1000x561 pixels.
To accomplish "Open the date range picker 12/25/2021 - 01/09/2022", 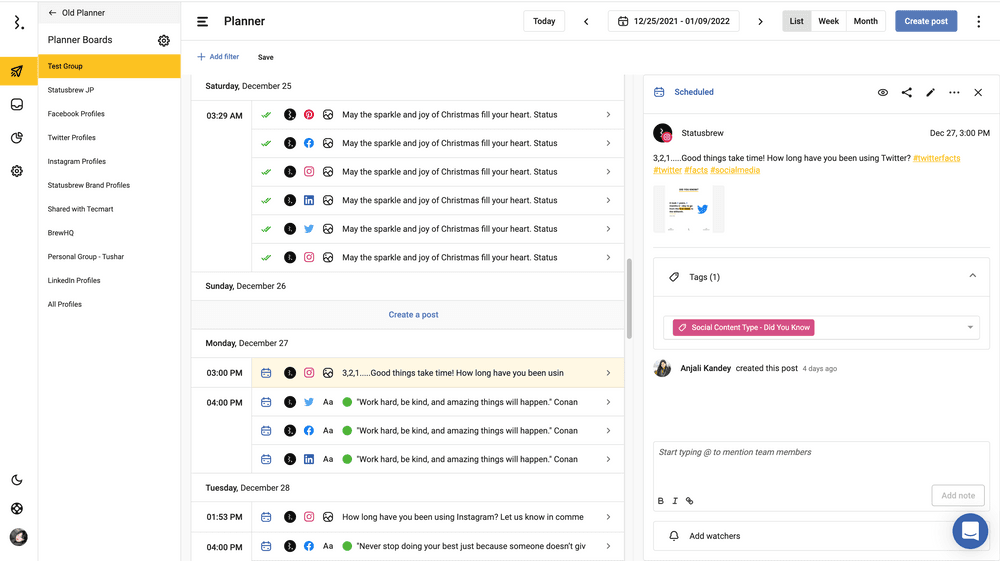I will pos(673,21).
